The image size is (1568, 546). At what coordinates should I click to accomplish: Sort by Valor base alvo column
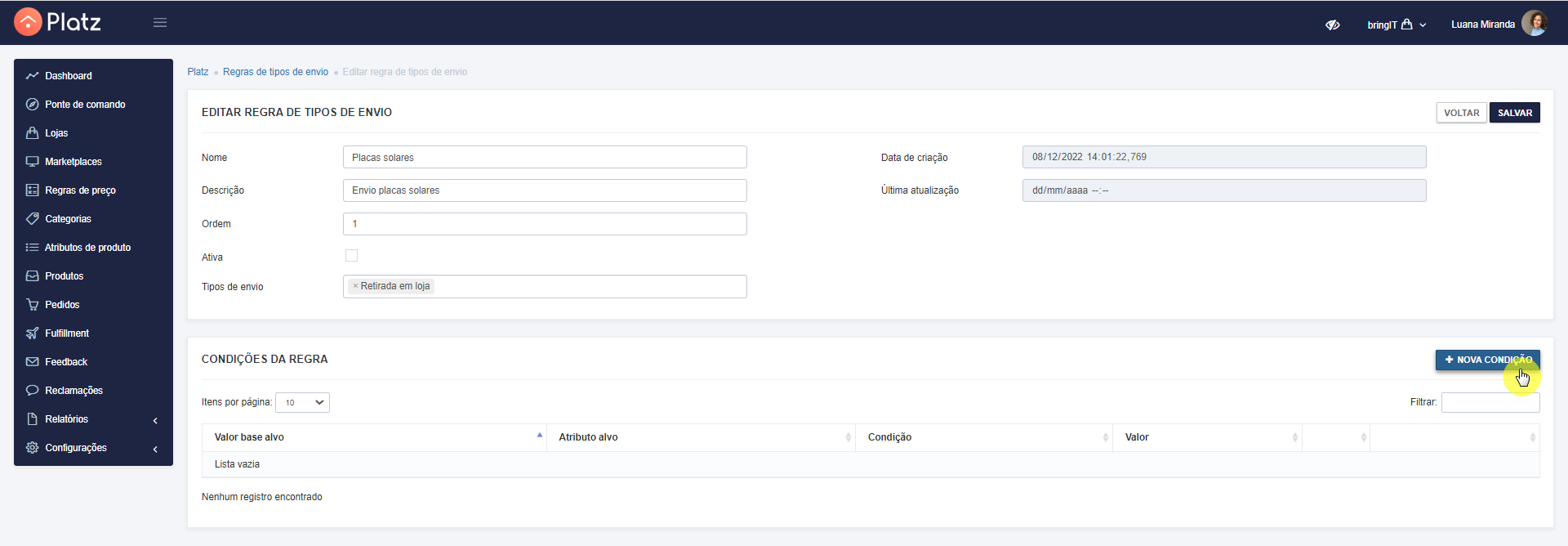pyautogui.click(x=374, y=437)
